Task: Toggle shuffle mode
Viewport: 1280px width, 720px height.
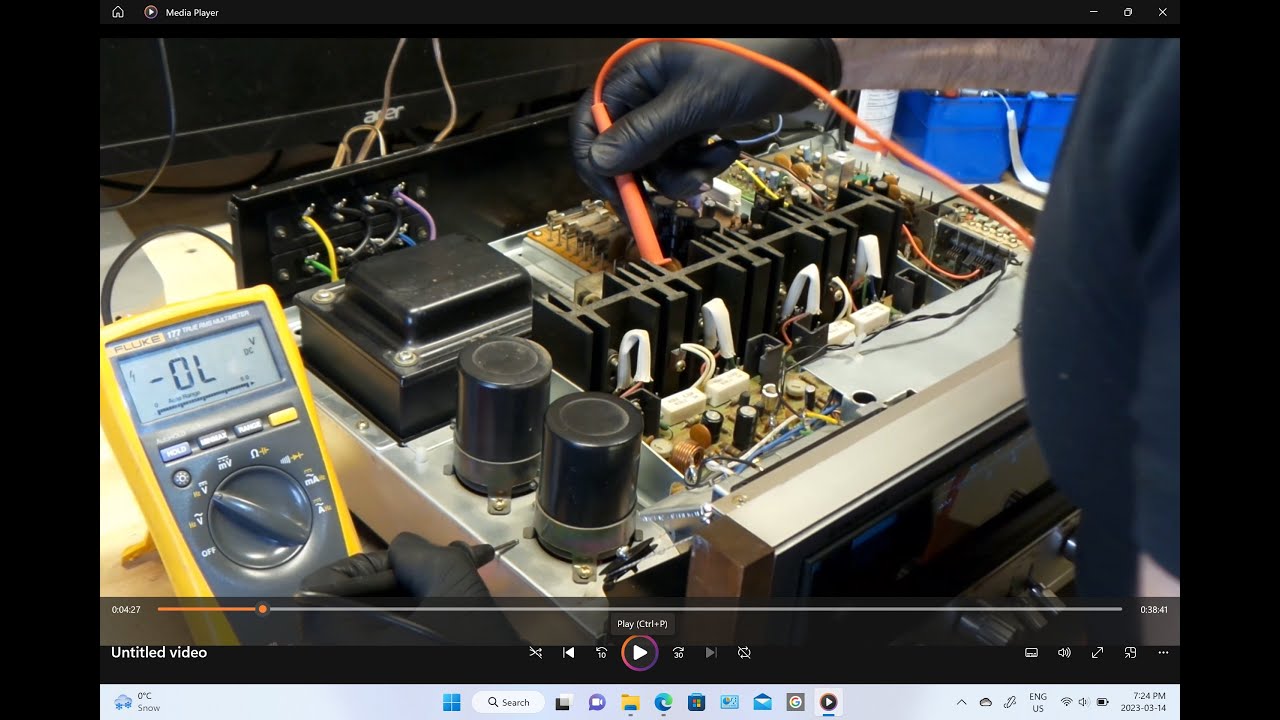Action: coord(536,652)
